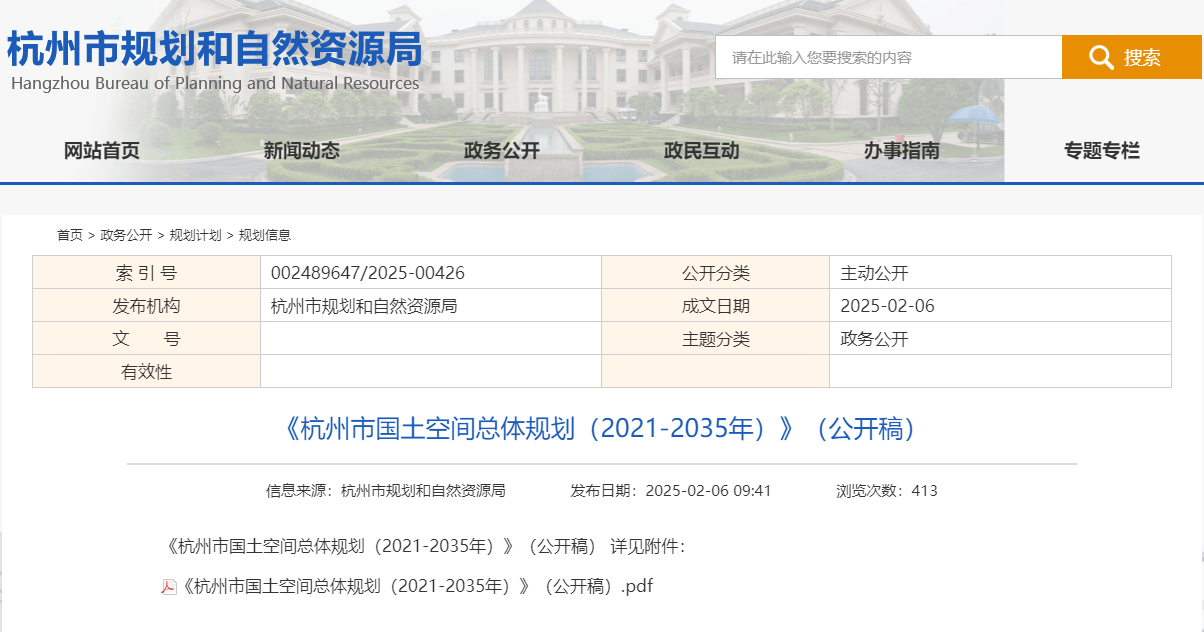Image resolution: width=1204 pixels, height=632 pixels.
Task: Go to the 新闻动态 navigation item
Action: tap(302, 151)
